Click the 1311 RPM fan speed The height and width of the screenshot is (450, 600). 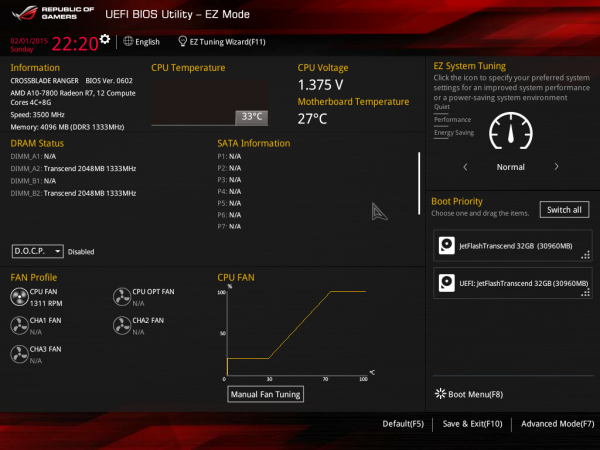click(46, 303)
